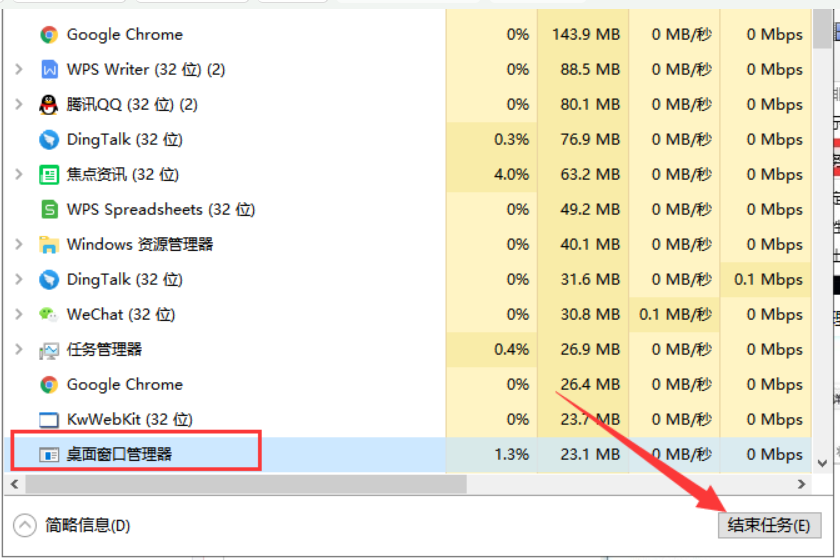Viewport: 840px width, 560px height.
Task: Click the 23.1 MB memory value
Action: 590,455
